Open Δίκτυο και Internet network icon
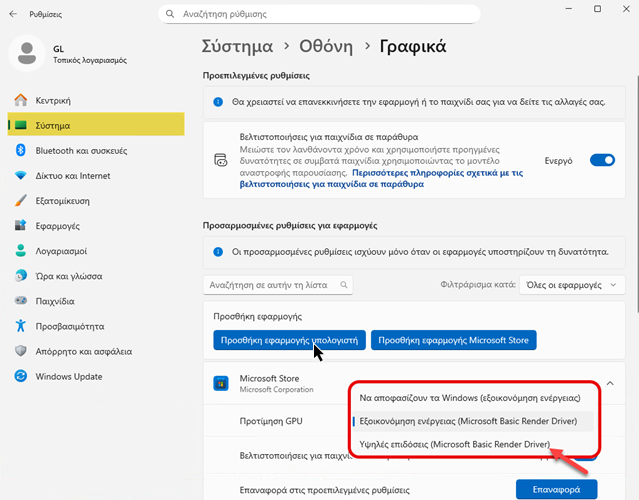The image size is (639, 500). click(20, 175)
